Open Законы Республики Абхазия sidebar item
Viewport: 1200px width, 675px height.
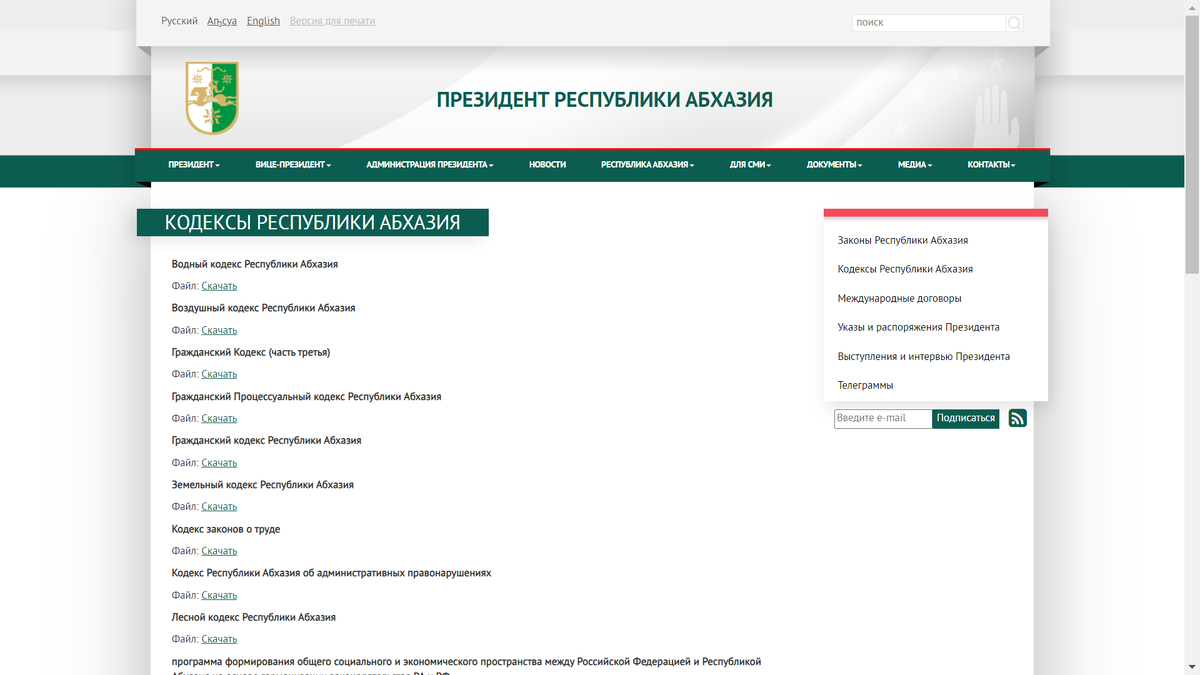pyautogui.click(x=903, y=240)
